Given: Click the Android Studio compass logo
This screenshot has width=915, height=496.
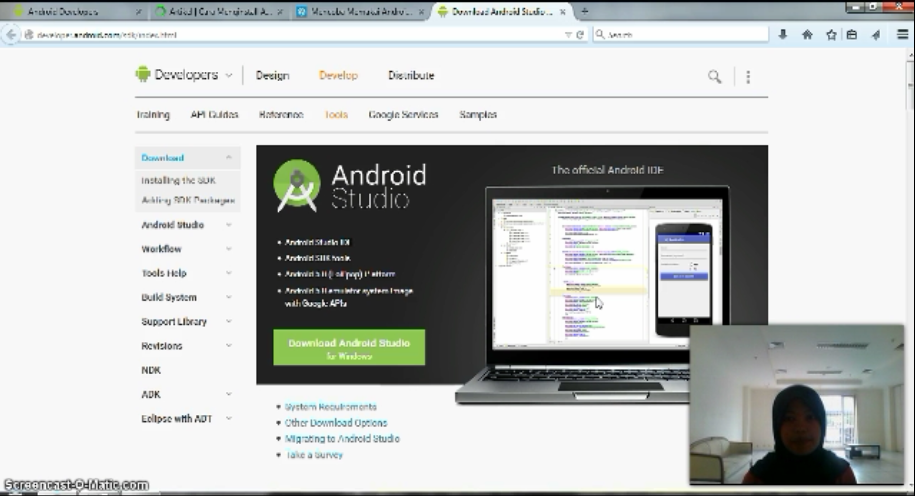Looking at the screenshot, I should tap(297, 186).
